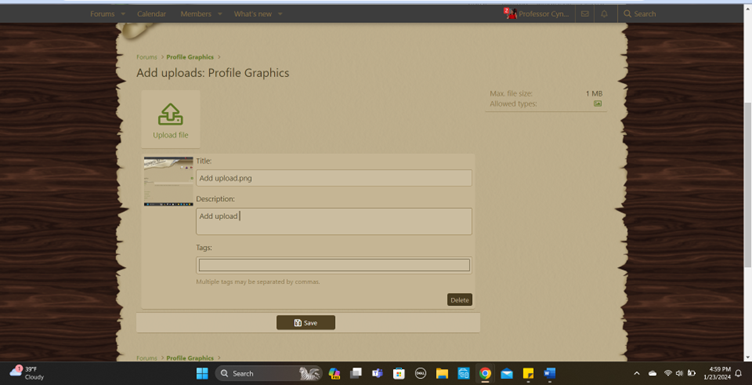Expand the What's new dropdown arrow
The image size is (752, 385).
coord(280,14)
